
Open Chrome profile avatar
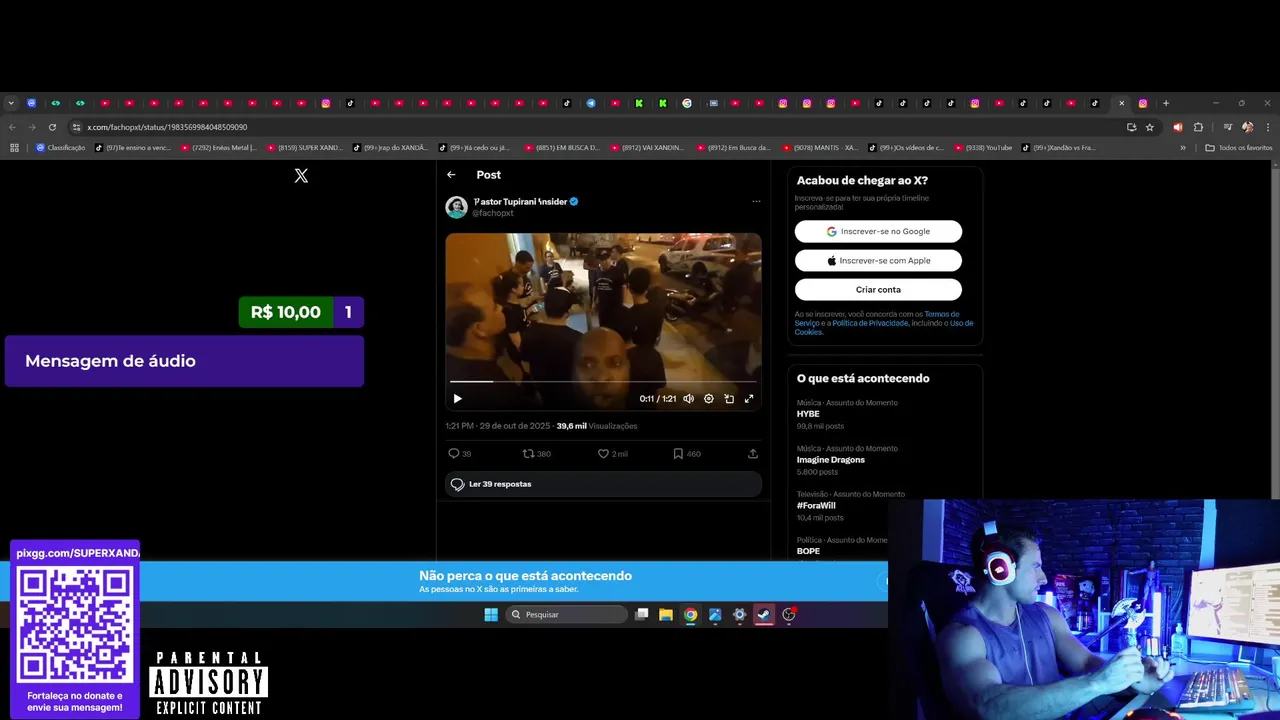click(1247, 127)
